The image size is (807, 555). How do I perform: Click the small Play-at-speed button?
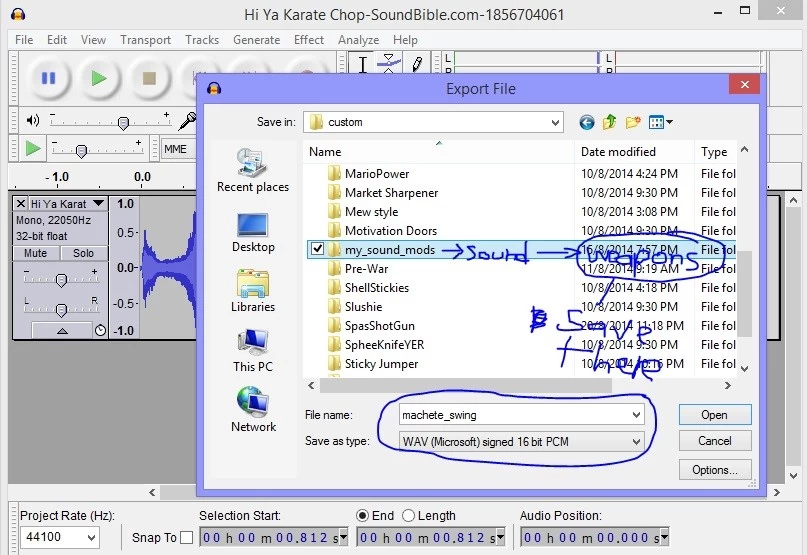tap(33, 149)
